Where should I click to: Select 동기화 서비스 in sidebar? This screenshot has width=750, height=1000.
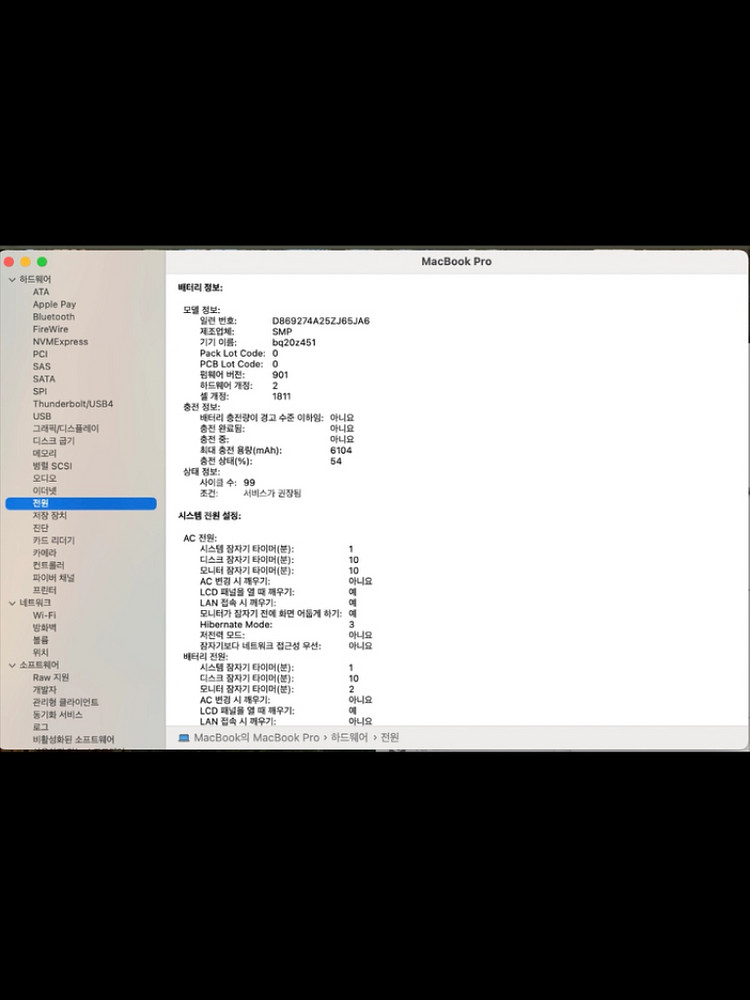(x=57, y=715)
